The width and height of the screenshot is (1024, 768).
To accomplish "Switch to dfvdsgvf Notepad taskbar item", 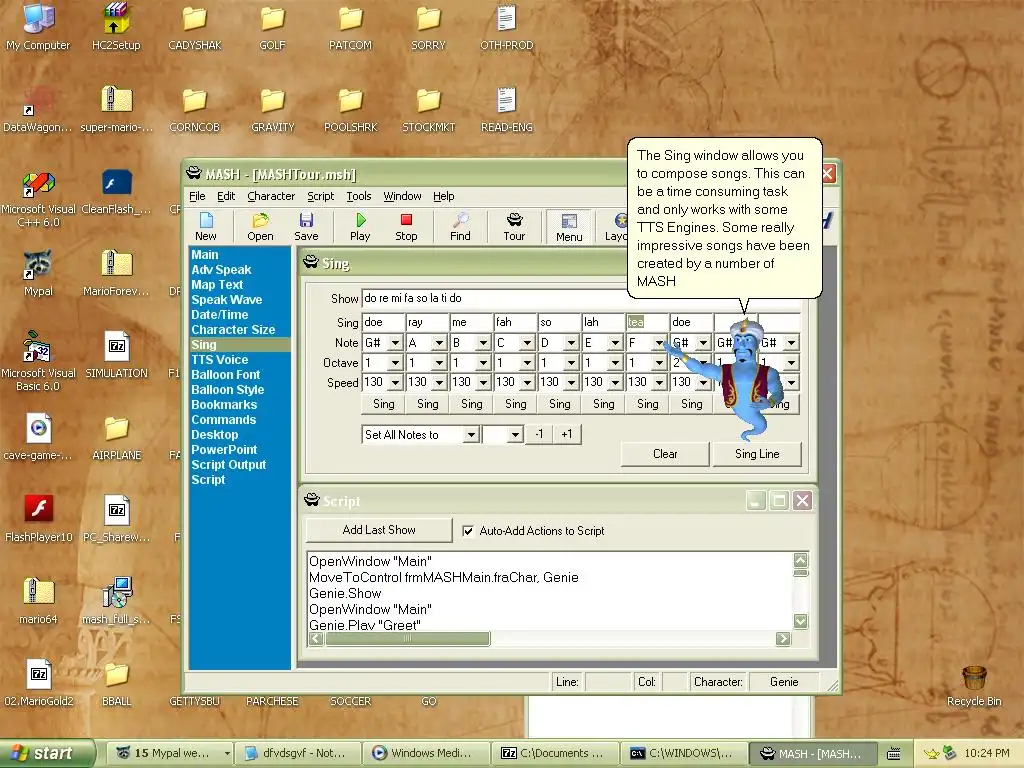I will pyautogui.click(x=297, y=753).
